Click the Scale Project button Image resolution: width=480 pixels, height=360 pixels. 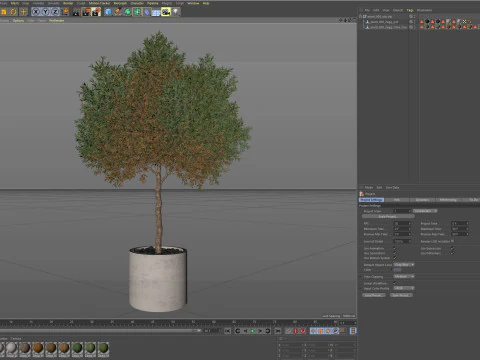388,216
